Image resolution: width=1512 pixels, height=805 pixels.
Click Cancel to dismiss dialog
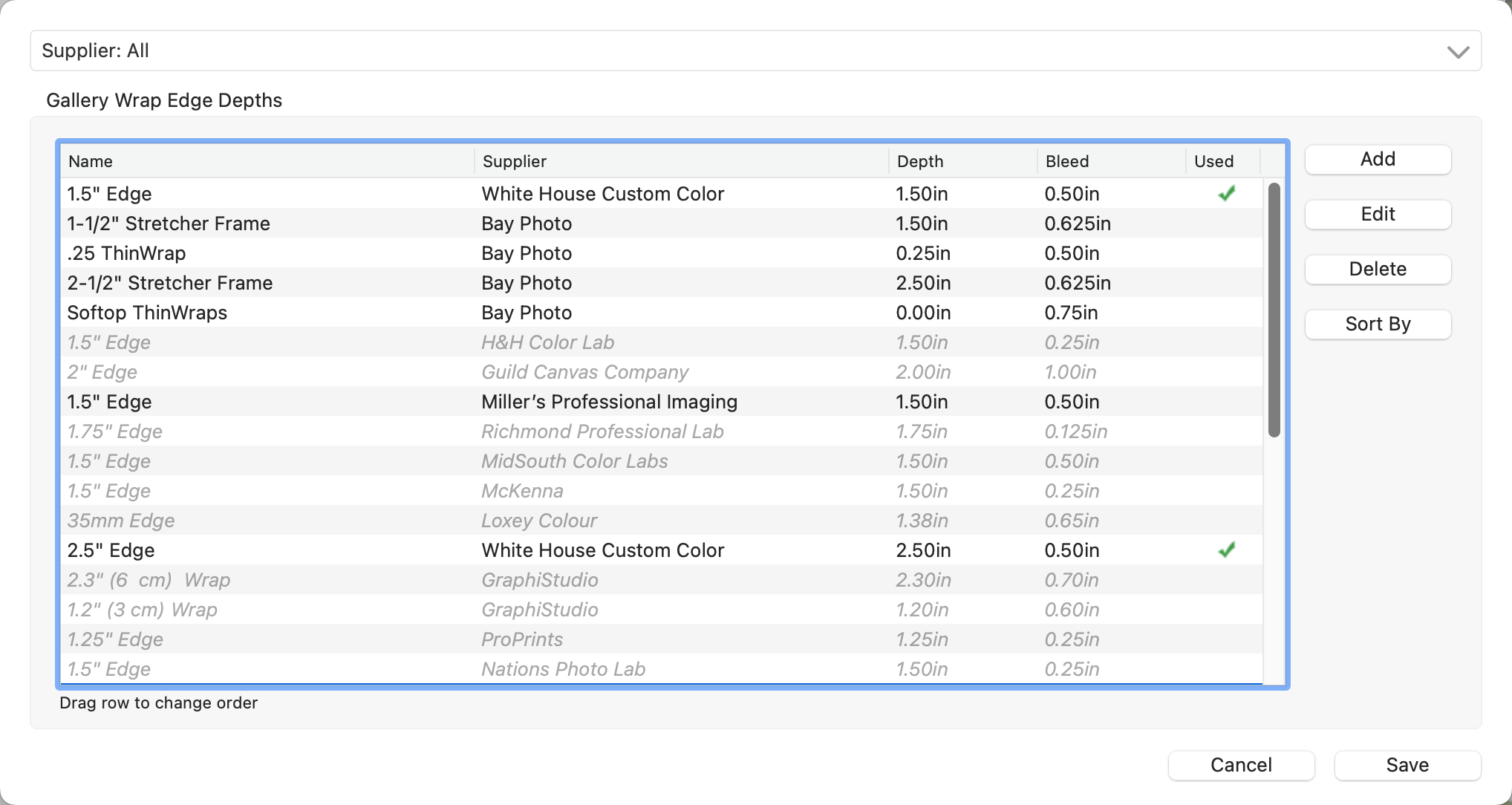[1241, 766]
